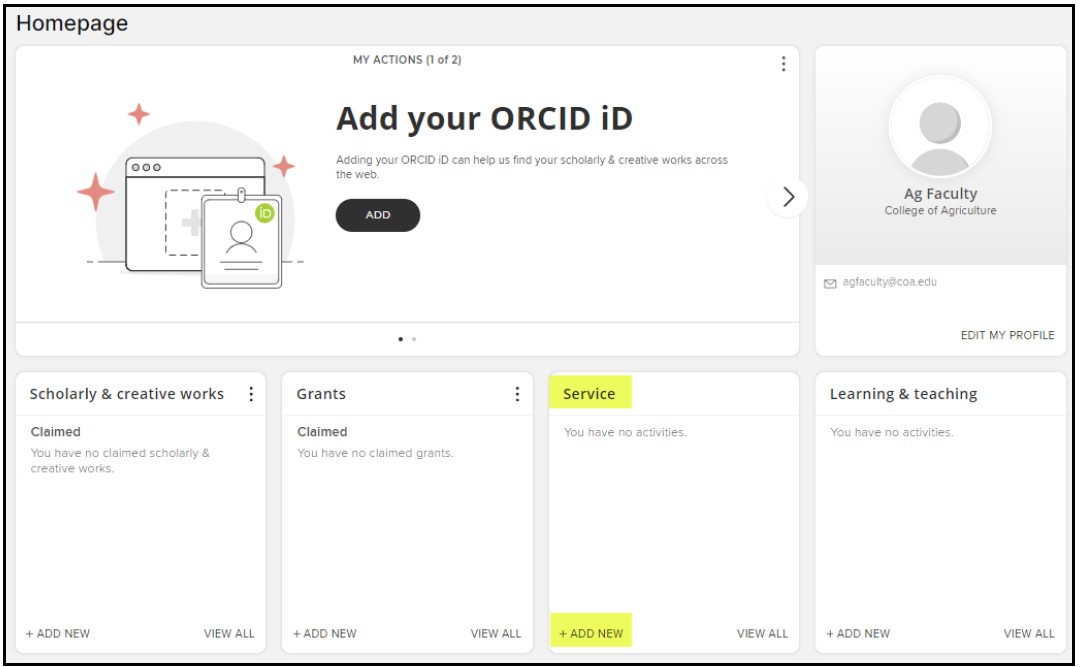The height and width of the screenshot is (667, 1080).
Task: Open the Scholarly & creative works card menu
Action: coord(253,393)
